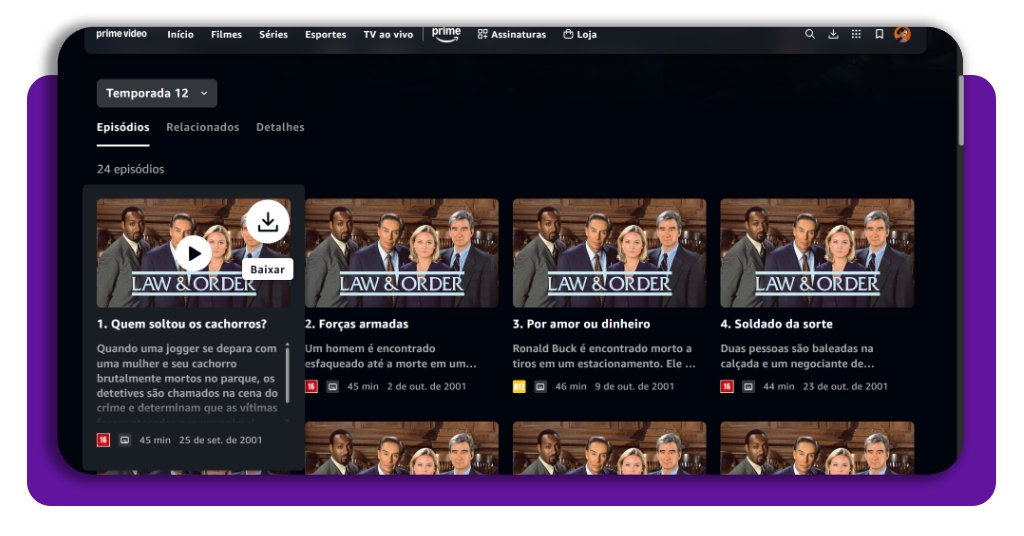This screenshot has width=1024, height=536.
Task: Open Assinaturas in the navigation
Action: 511,35
